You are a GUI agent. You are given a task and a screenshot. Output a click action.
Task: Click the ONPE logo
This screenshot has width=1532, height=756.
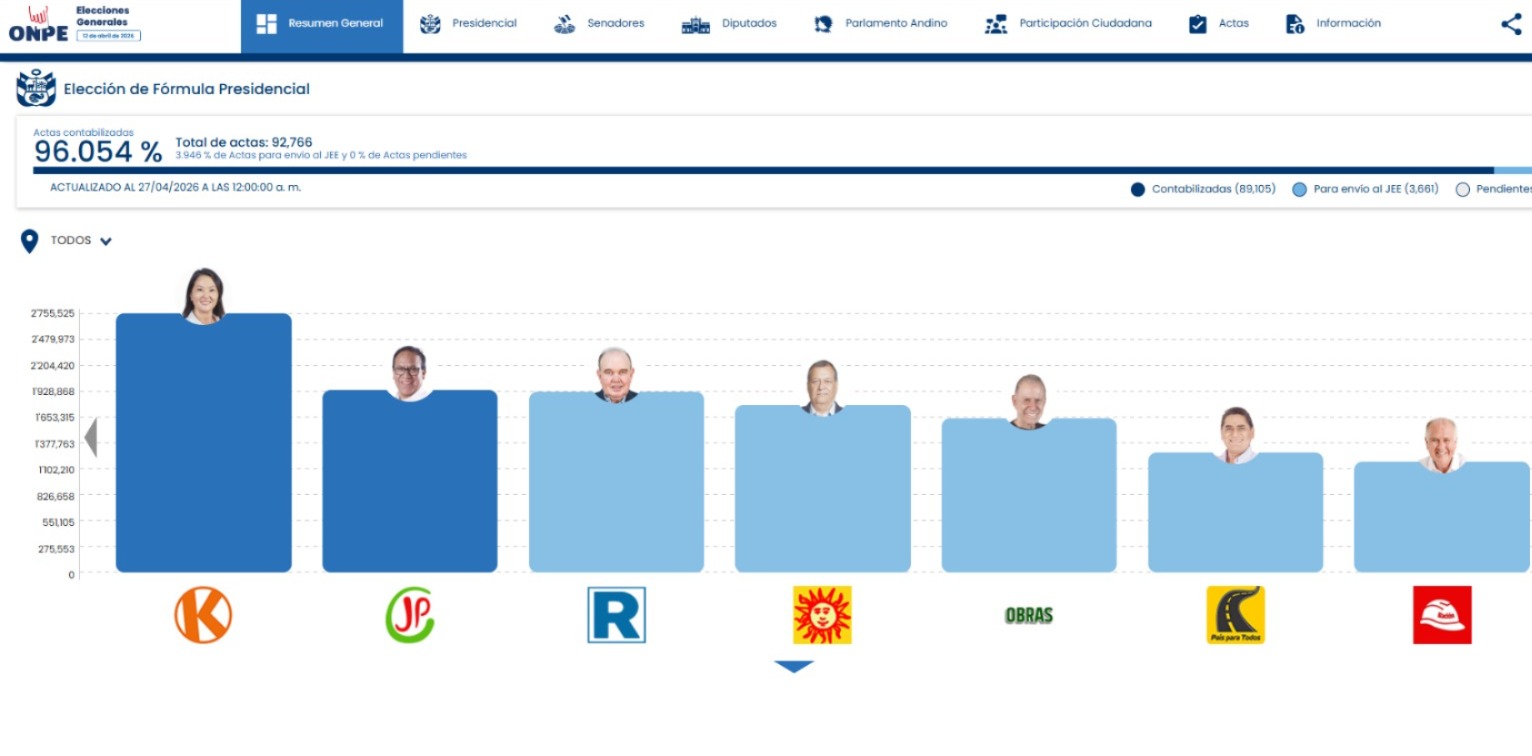38,25
